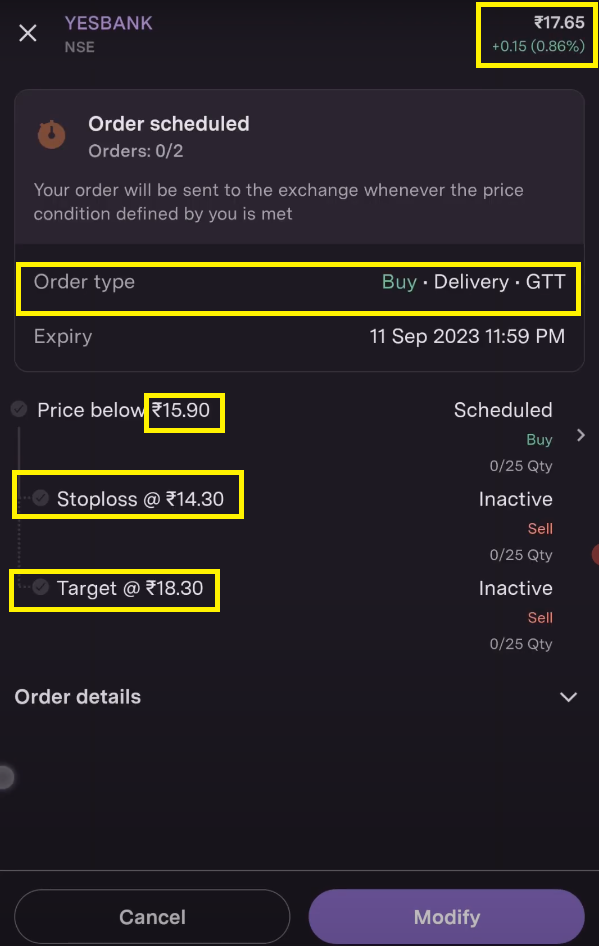Expand the Order details section
The height and width of the screenshot is (946, 599).
(x=568, y=697)
